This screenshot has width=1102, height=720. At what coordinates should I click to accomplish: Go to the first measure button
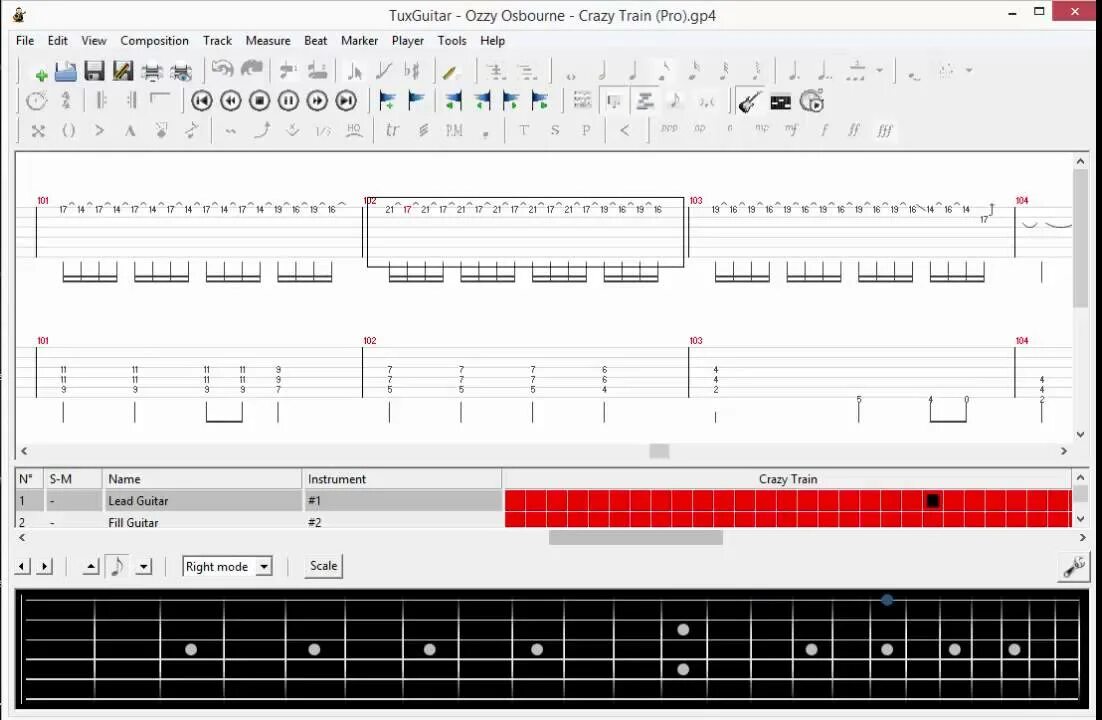(x=202, y=101)
